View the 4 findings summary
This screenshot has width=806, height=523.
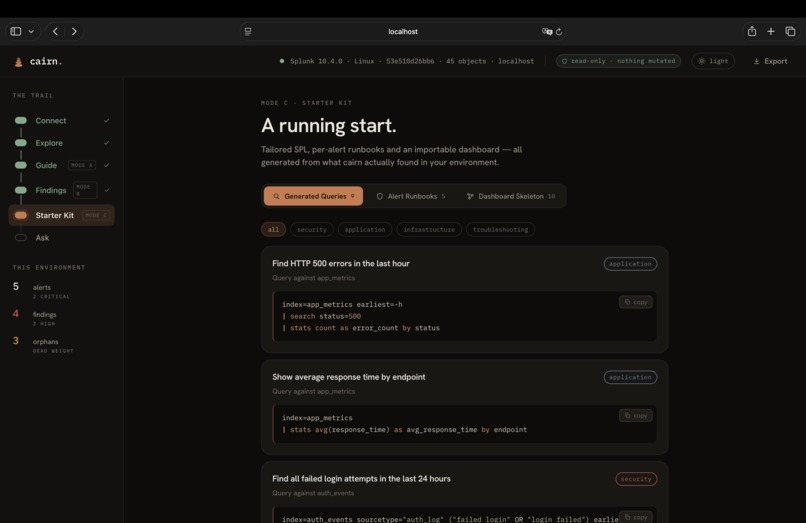coord(35,318)
